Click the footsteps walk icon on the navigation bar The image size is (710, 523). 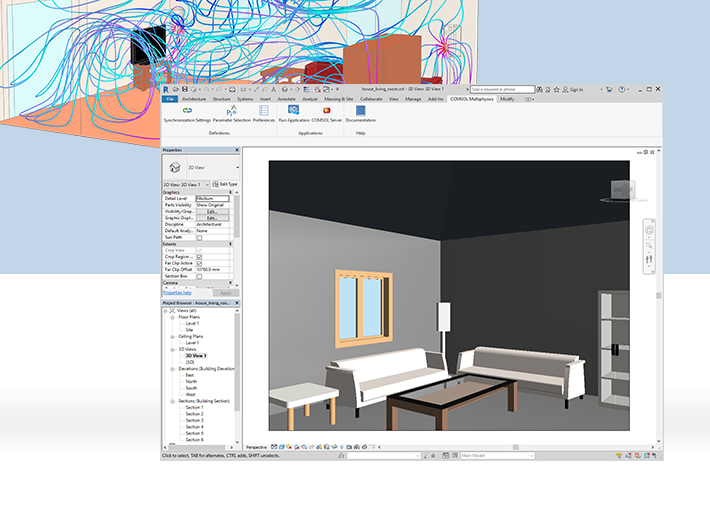coord(649,259)
